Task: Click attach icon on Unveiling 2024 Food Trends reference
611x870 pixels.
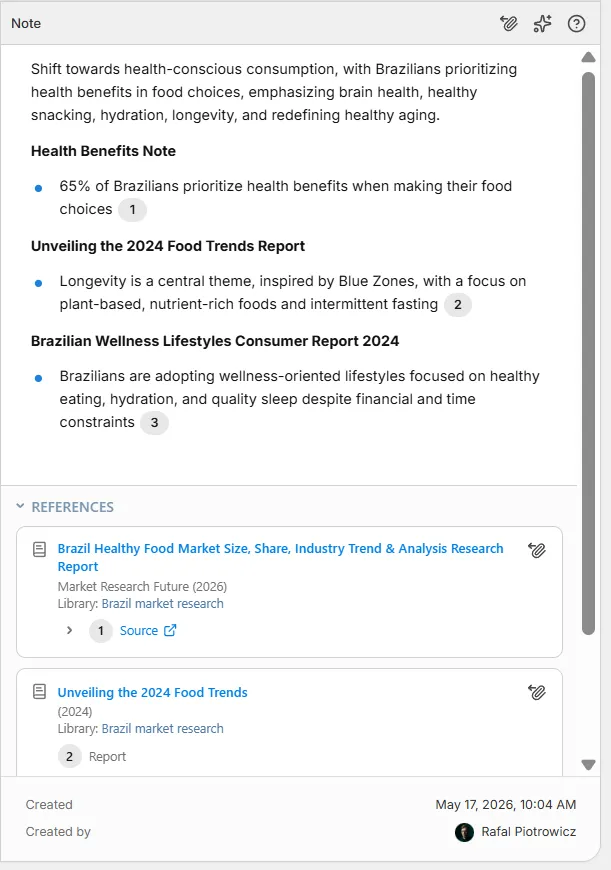Action: [537, 692]
